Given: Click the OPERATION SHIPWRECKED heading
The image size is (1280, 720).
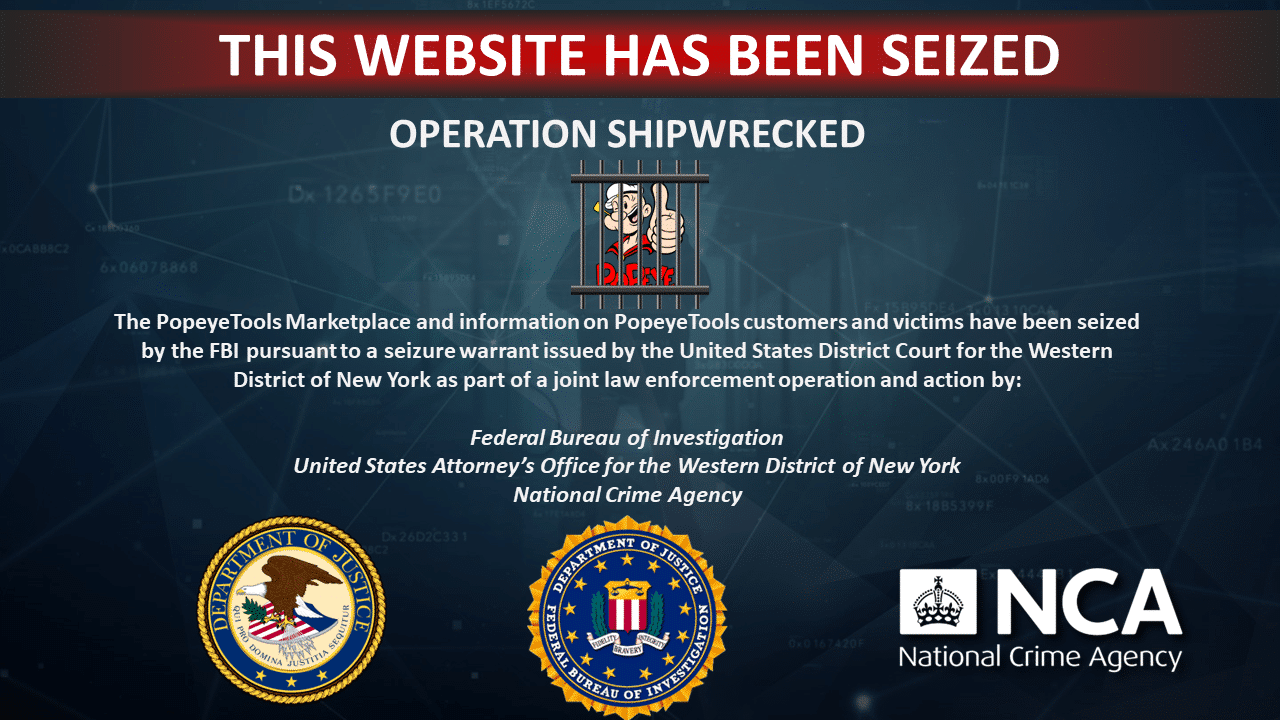Looking at the screenshot, I should [x=627, y=134].
